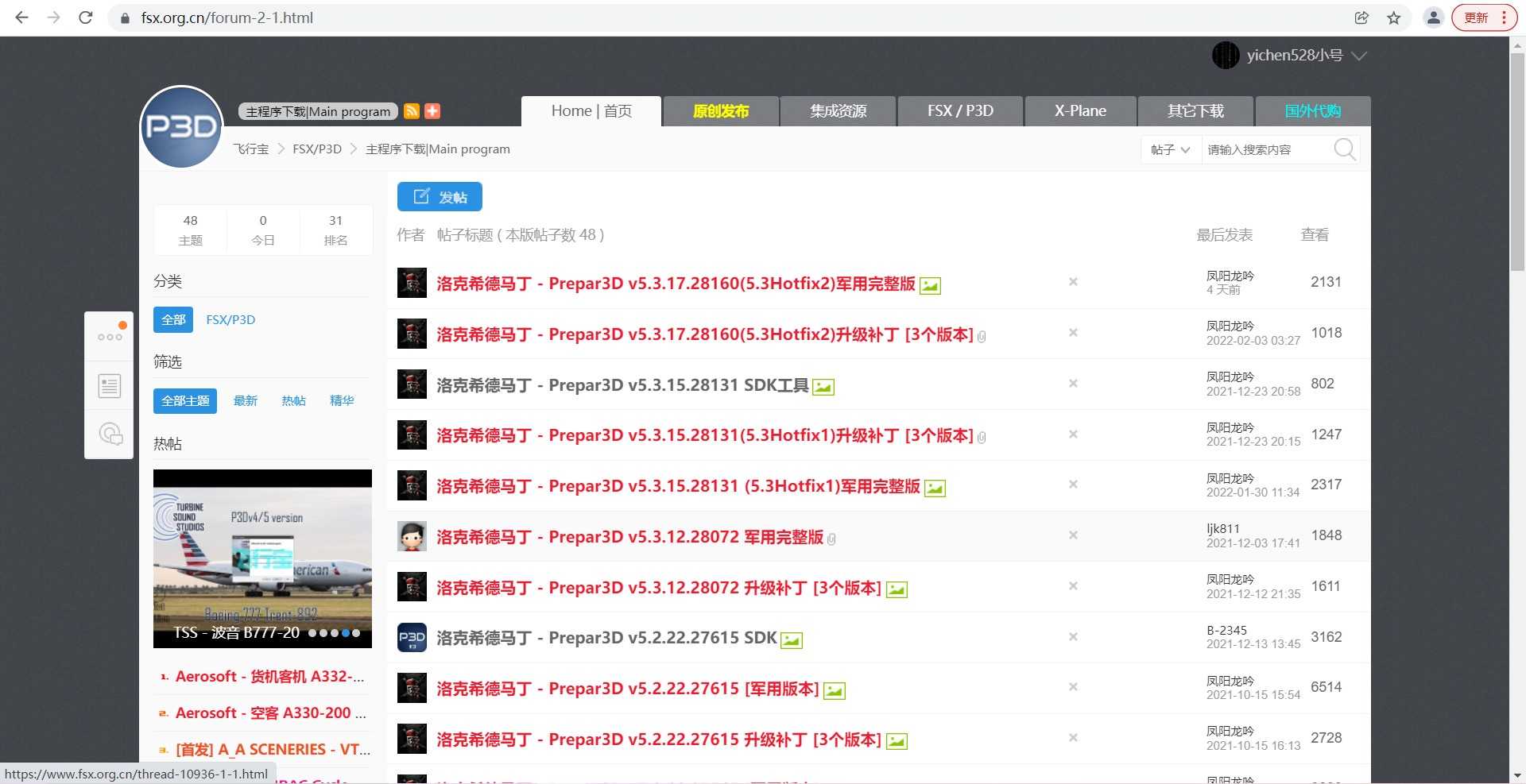The height and width of the screenshot is (784, 1526).
Task: Open the FSX / P3D tab
Action: pos(960,111)
